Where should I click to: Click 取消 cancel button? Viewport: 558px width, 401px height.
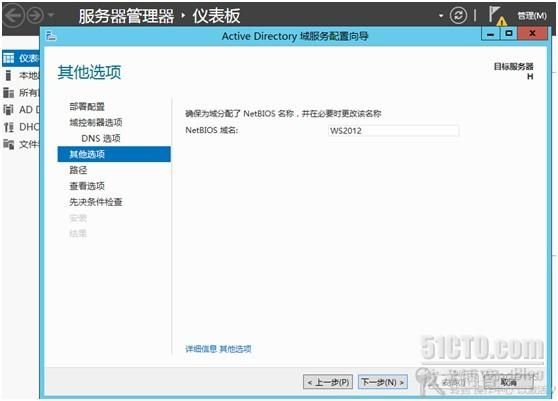tap(509, 382)
